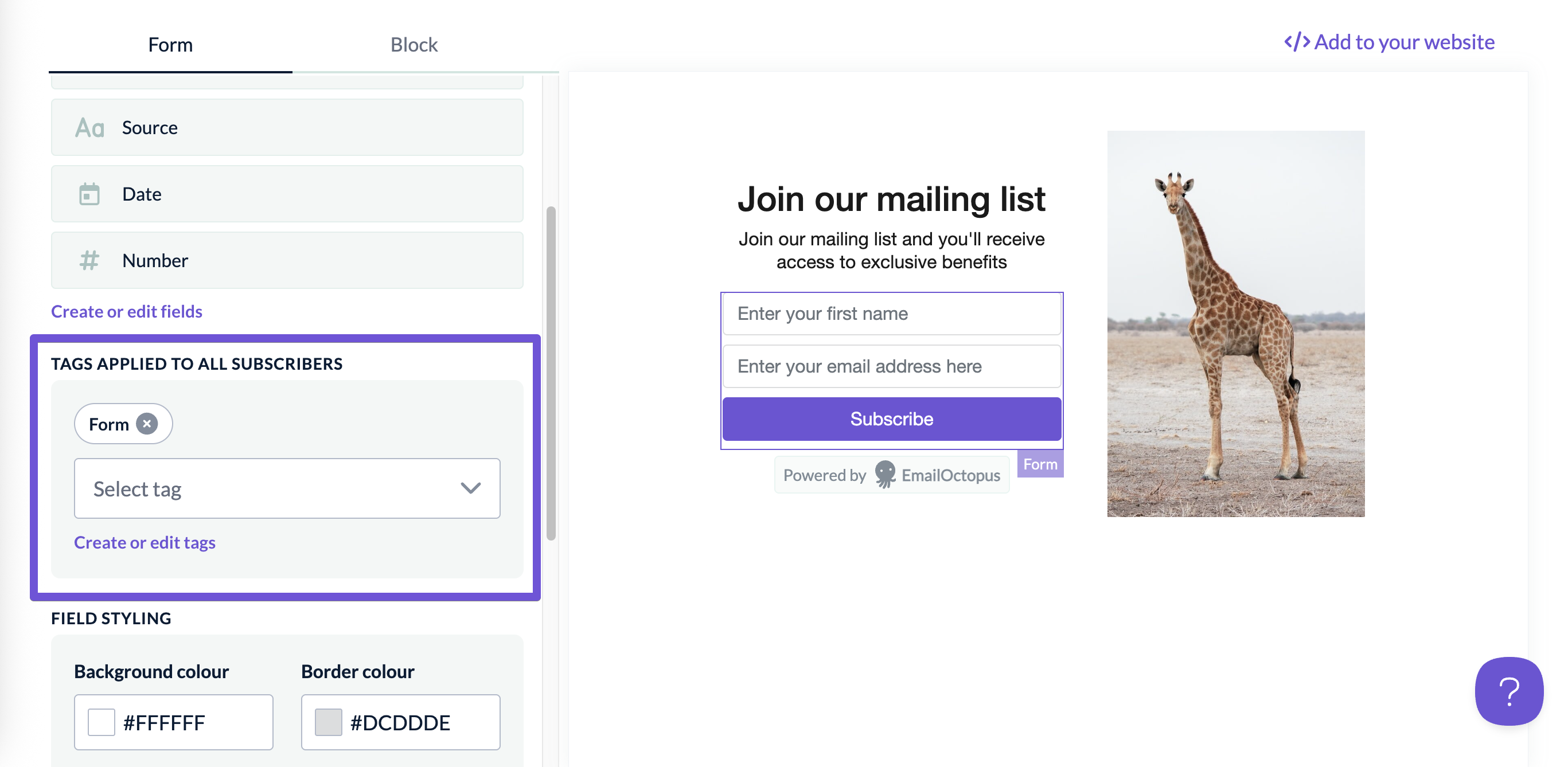Switch to the Block tab
This screenshot has width=1568, height=767.
tap(414, 44)
